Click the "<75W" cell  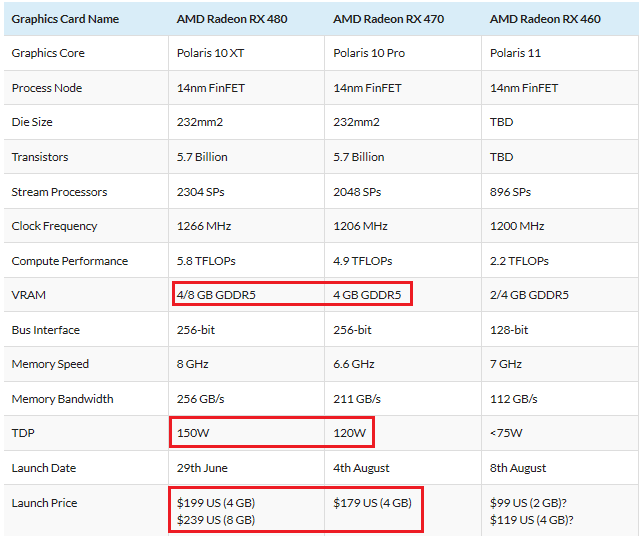(506, 433)
